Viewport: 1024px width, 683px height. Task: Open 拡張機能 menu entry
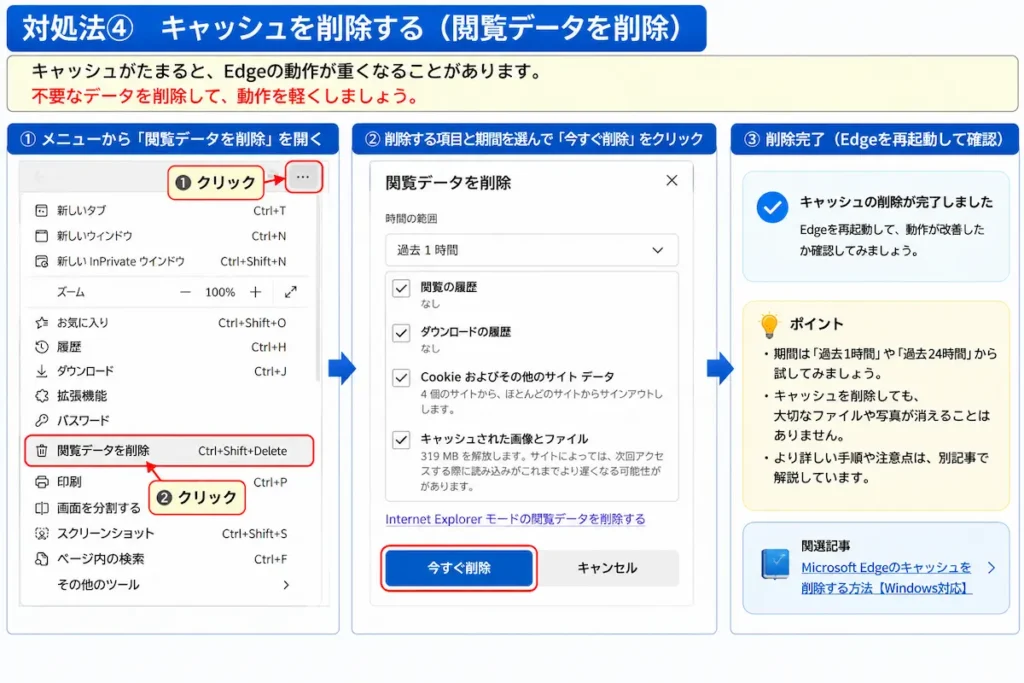tap(161, 396)
